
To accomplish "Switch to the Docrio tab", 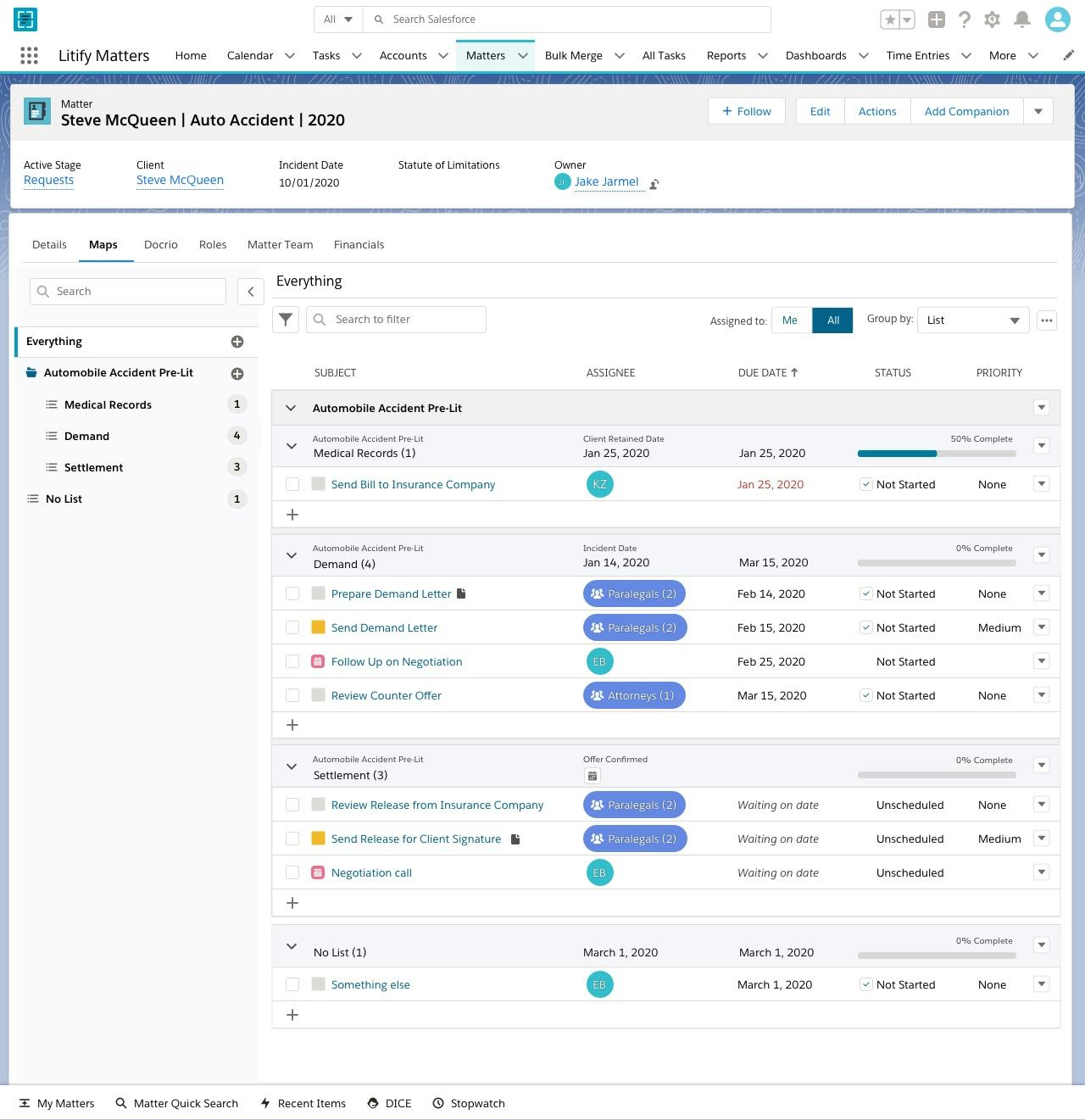I will (161, 245).
